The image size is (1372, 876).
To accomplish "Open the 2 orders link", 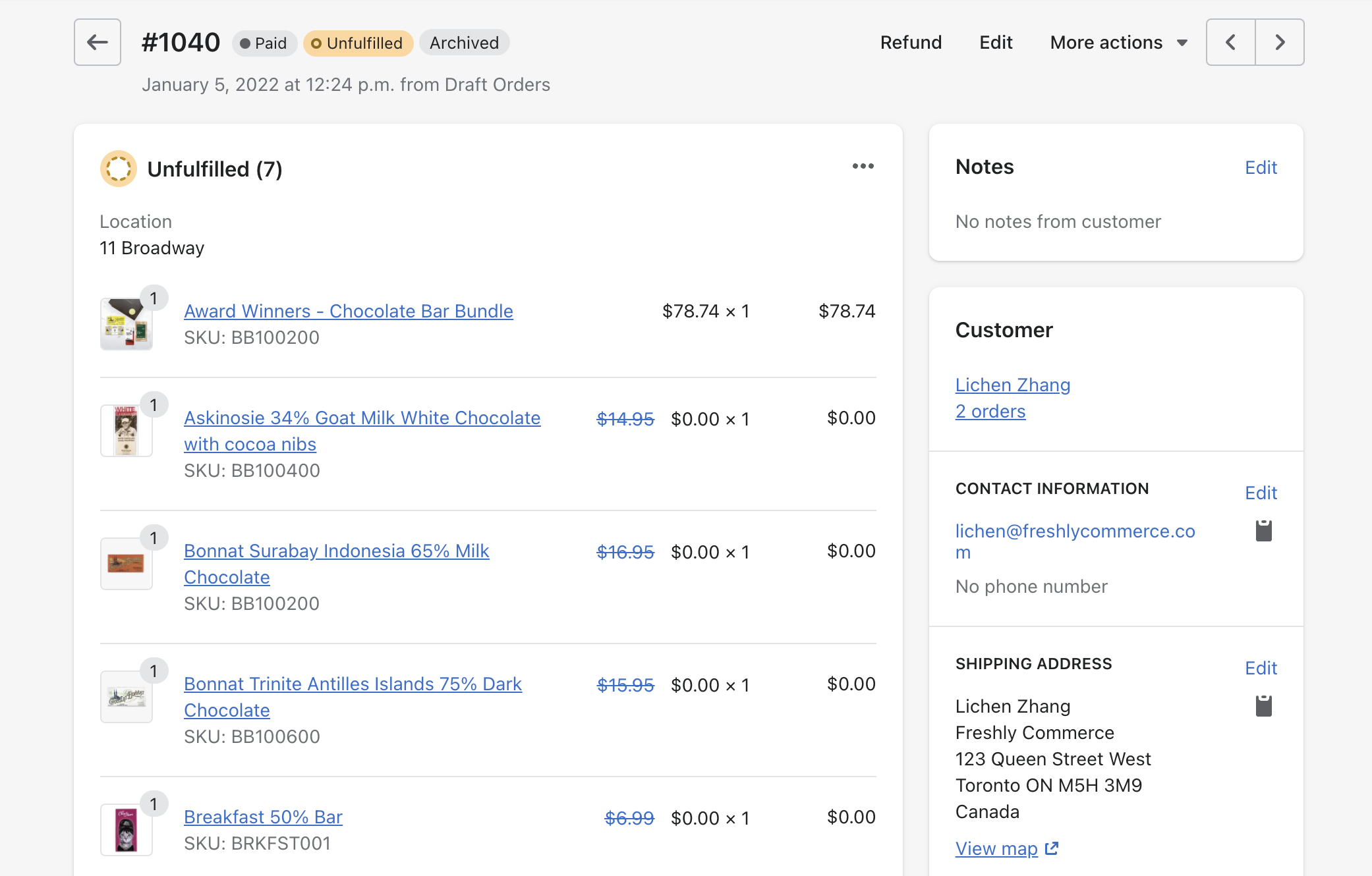I will pos(990,411).
